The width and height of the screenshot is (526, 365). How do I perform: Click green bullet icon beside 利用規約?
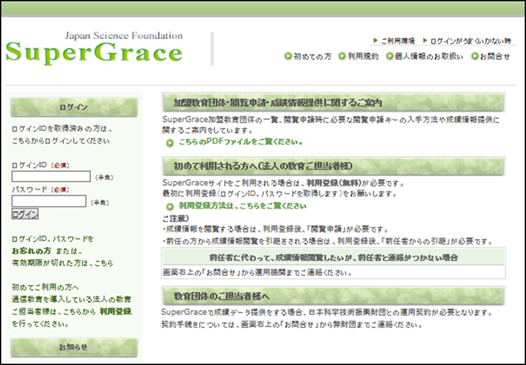(342, 56)
